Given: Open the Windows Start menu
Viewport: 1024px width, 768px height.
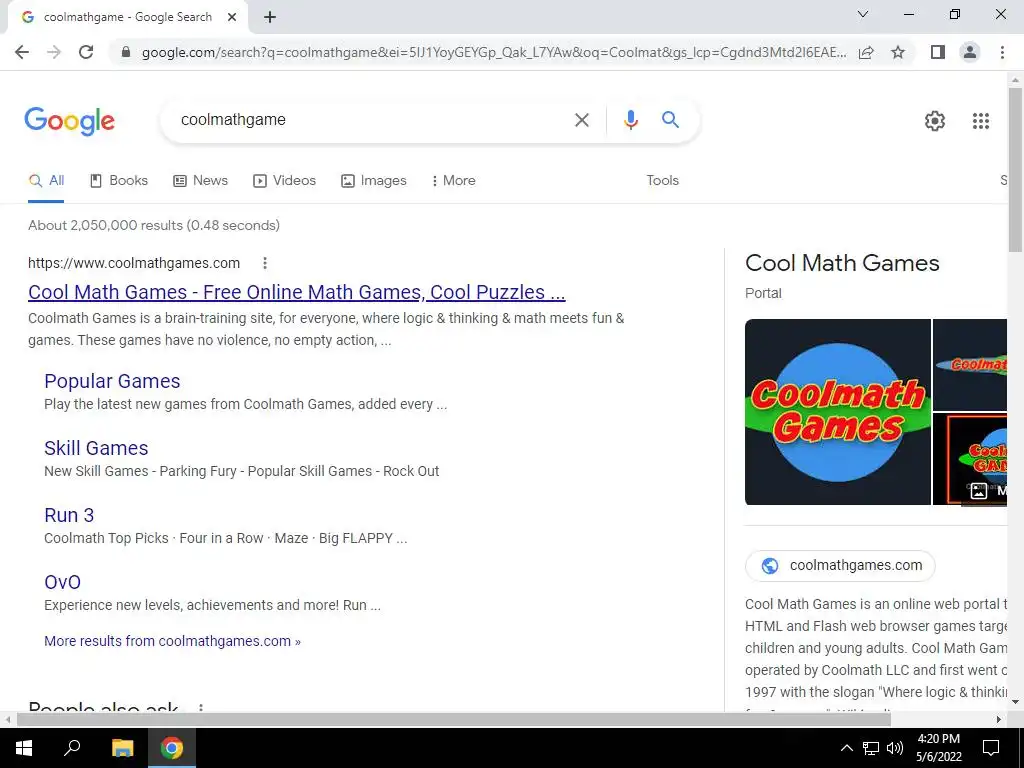Looking at the screenshot, I should (24, 748).
